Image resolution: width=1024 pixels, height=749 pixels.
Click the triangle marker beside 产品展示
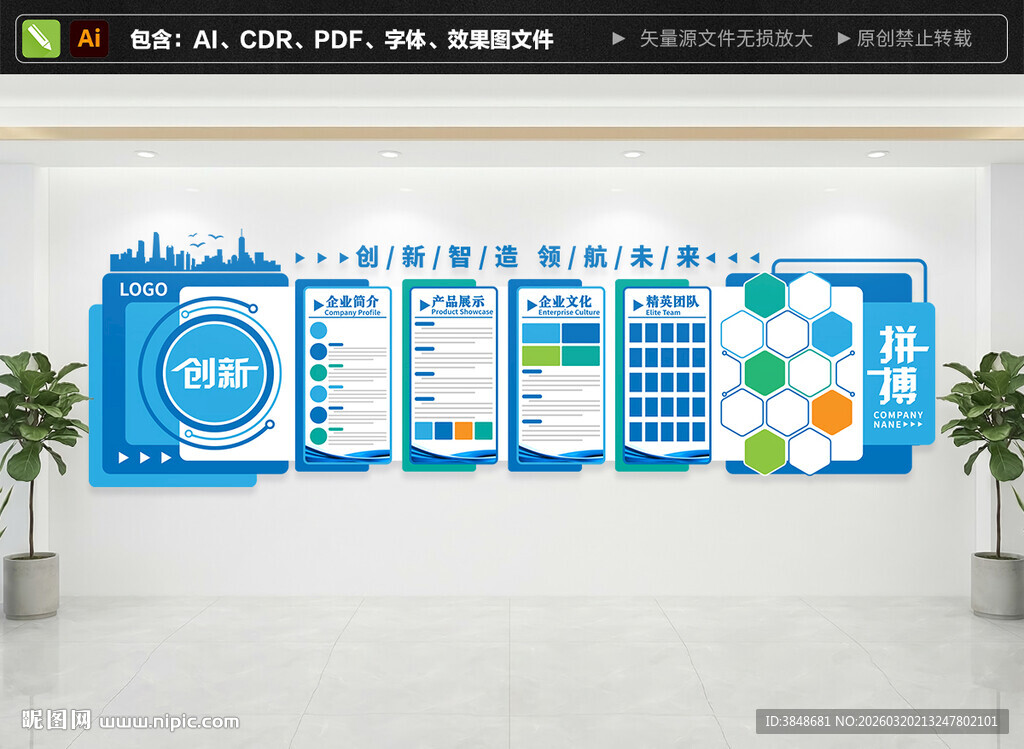click(424, 305)
